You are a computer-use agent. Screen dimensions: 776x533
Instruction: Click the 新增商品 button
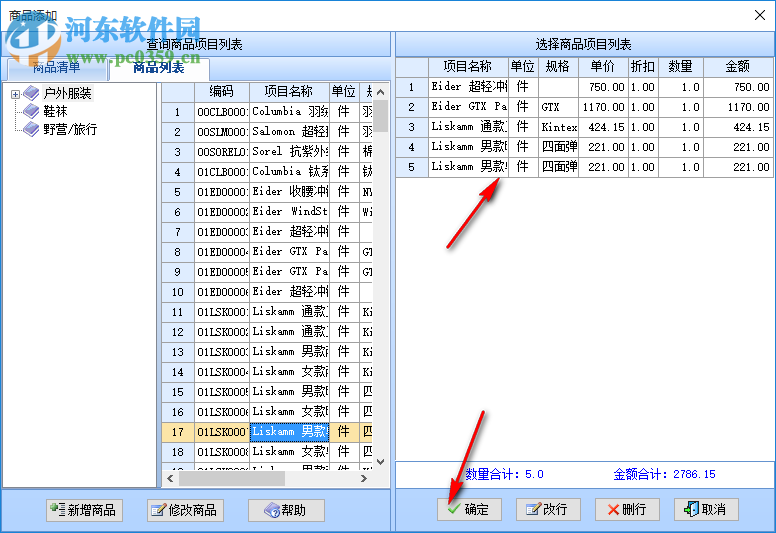click(x=85, y=510)
